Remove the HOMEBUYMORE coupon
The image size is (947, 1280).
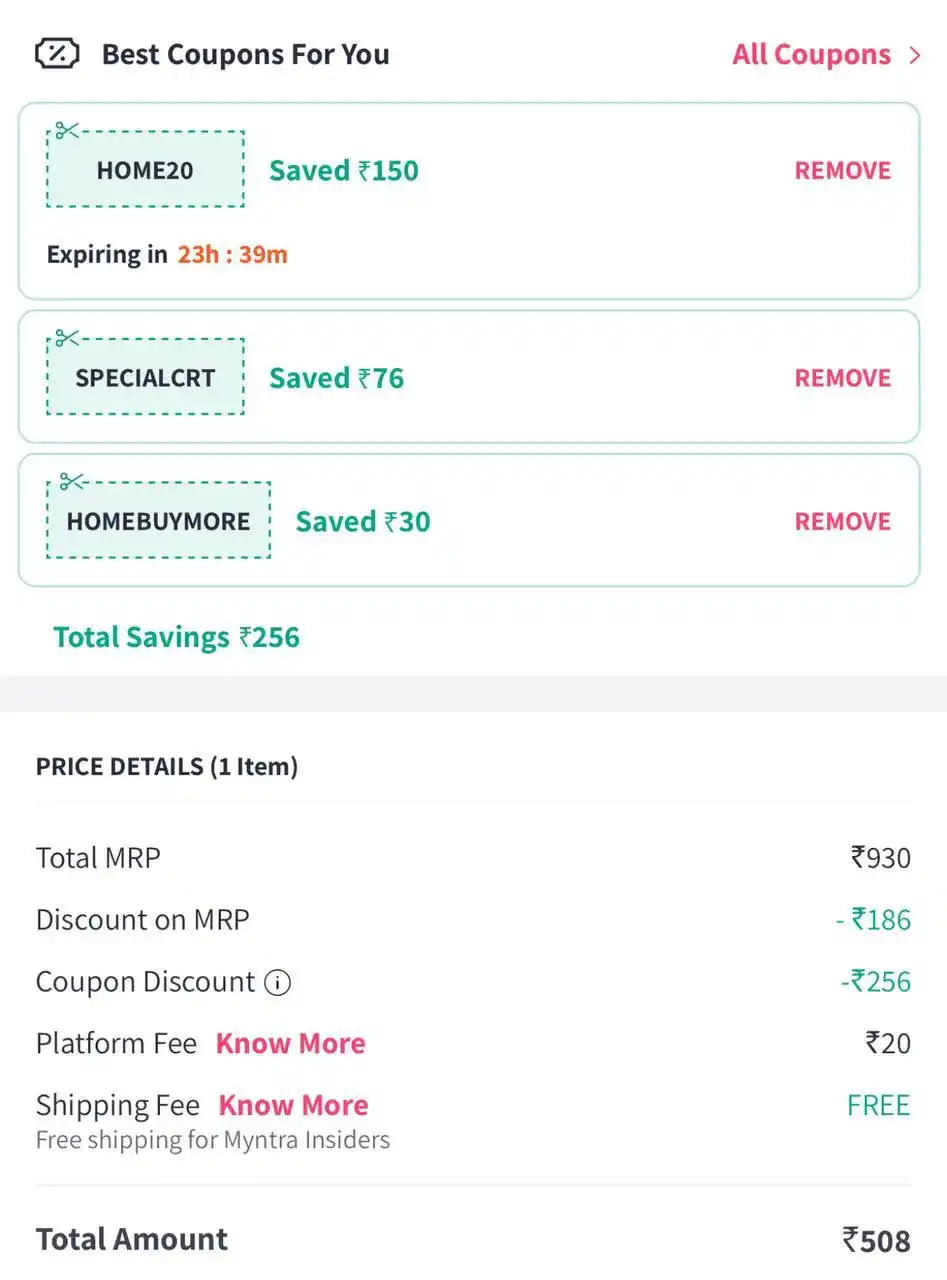[842, 521]
